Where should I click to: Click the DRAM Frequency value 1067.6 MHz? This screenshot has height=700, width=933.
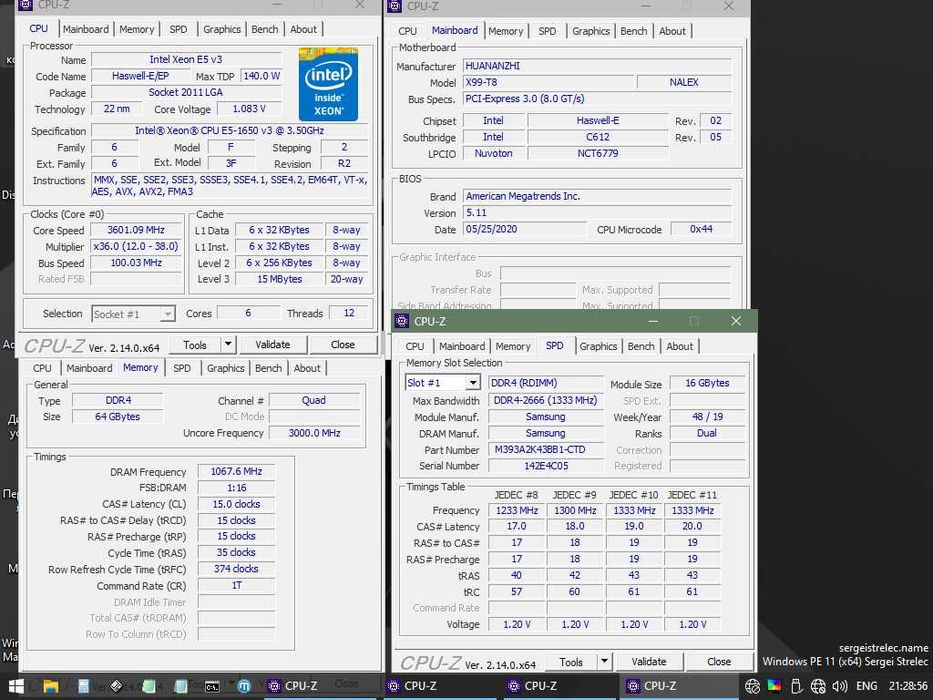[x=236, y=471]
